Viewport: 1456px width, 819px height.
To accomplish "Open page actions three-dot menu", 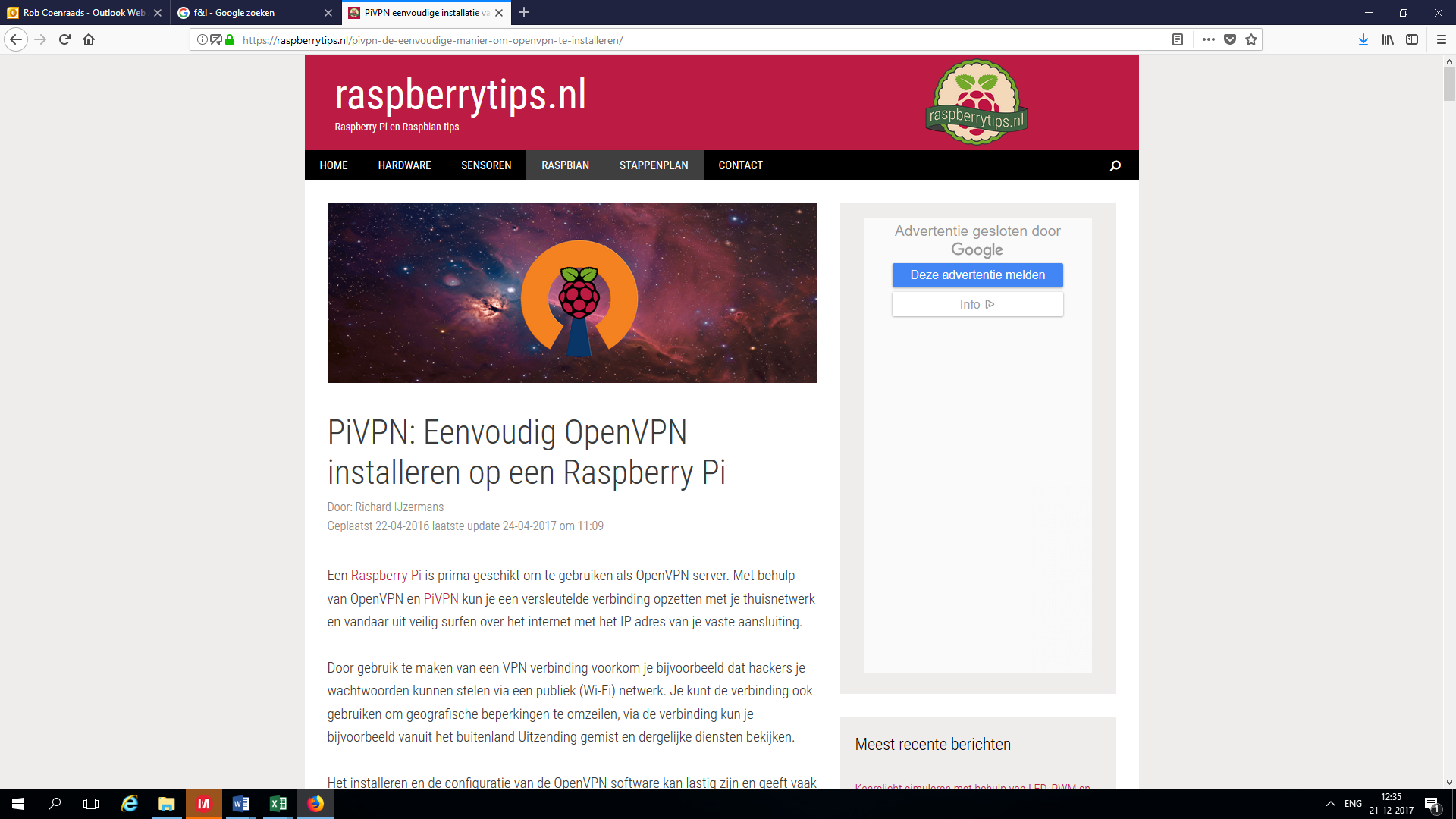I will [1208, 39].
